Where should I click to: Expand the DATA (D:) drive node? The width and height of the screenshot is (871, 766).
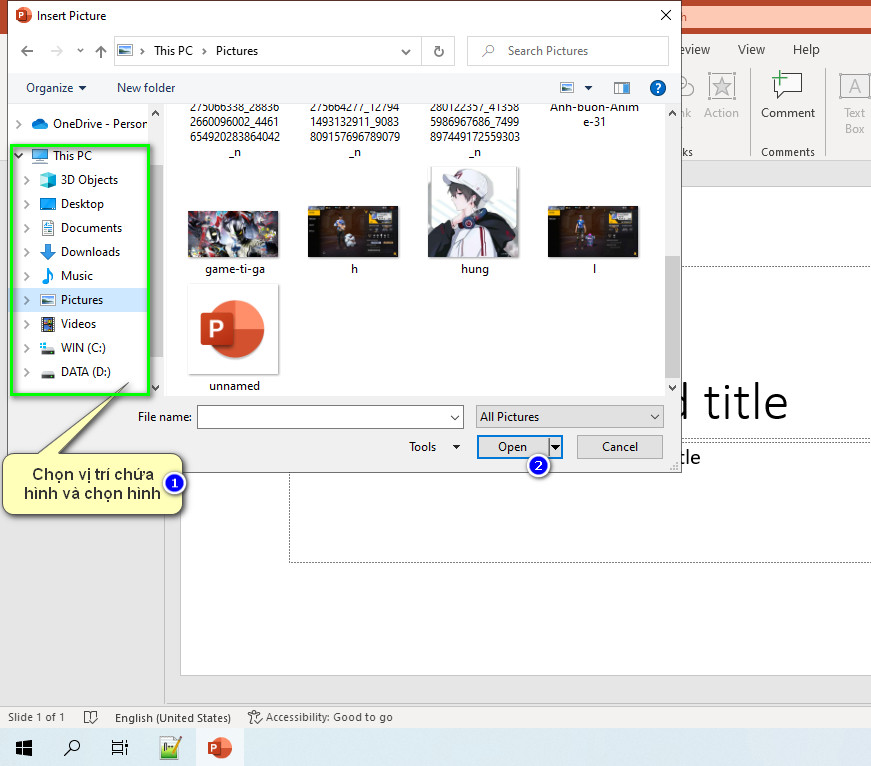coord(27,372)
